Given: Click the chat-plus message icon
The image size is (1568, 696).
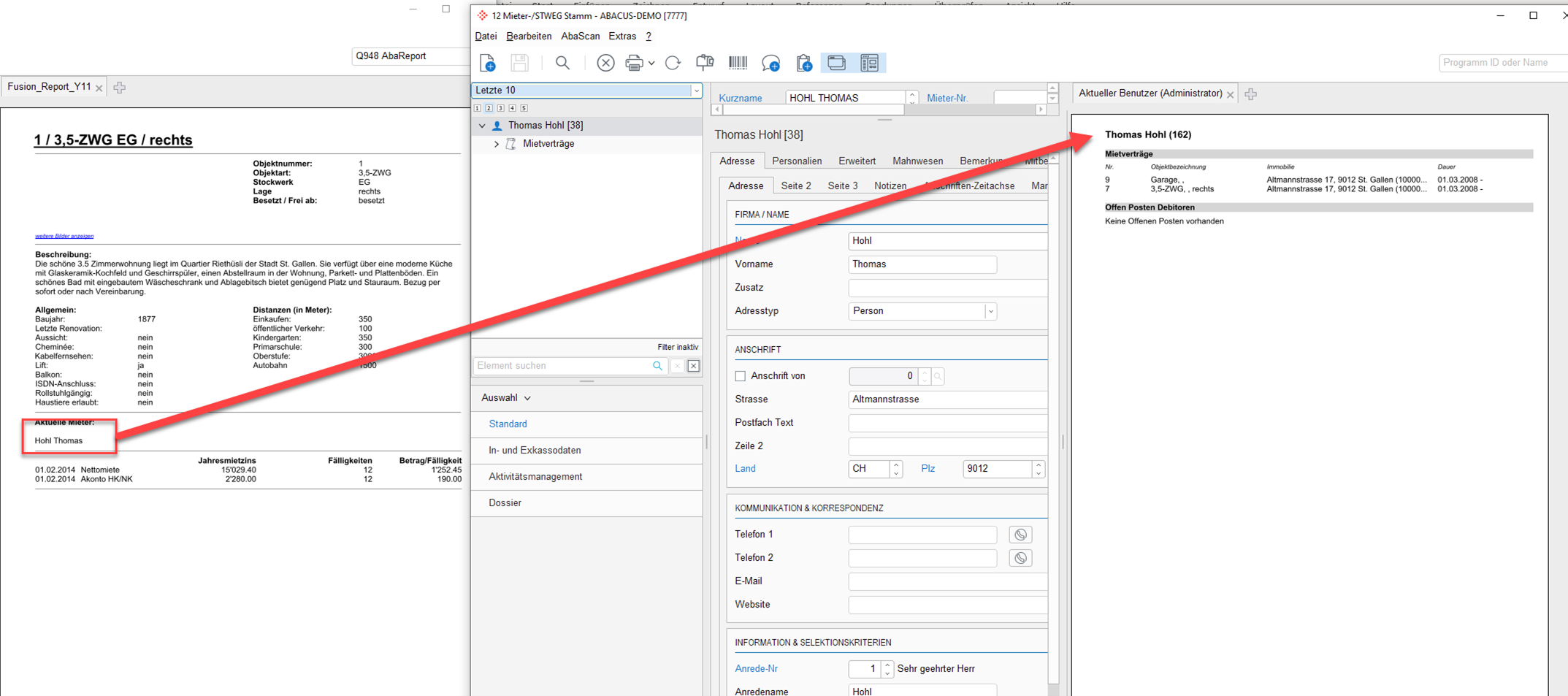Looking at the screenshot, I should tap(770, 63).
